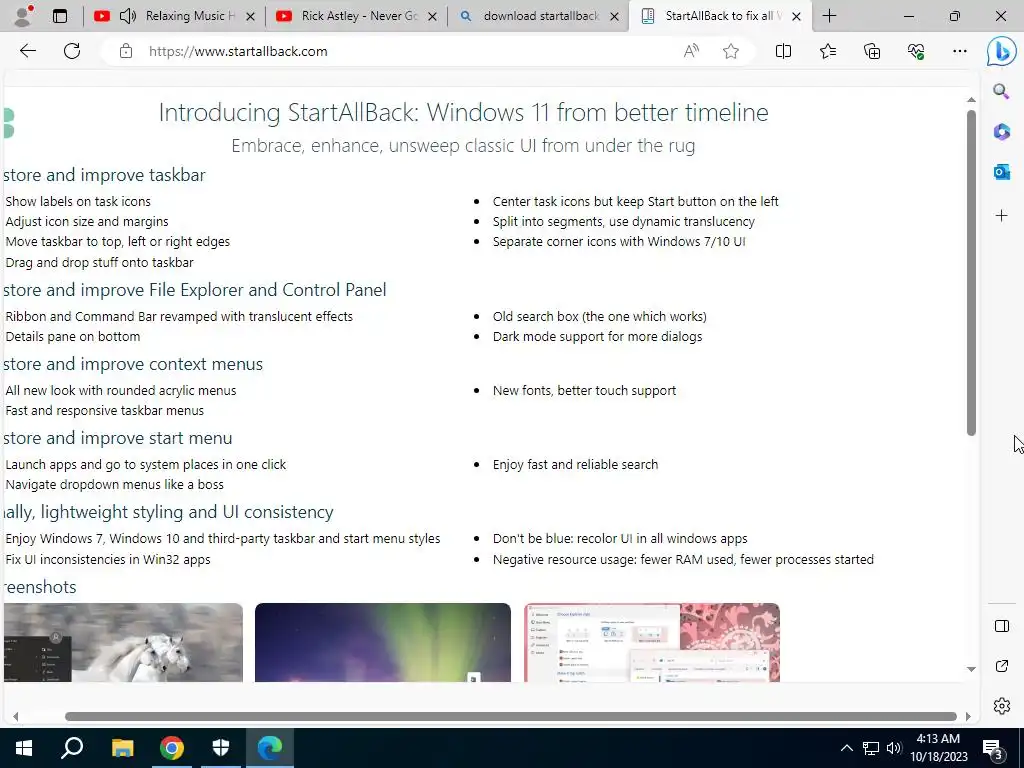
Task: Close the download startallback tab
Action: 614,16
